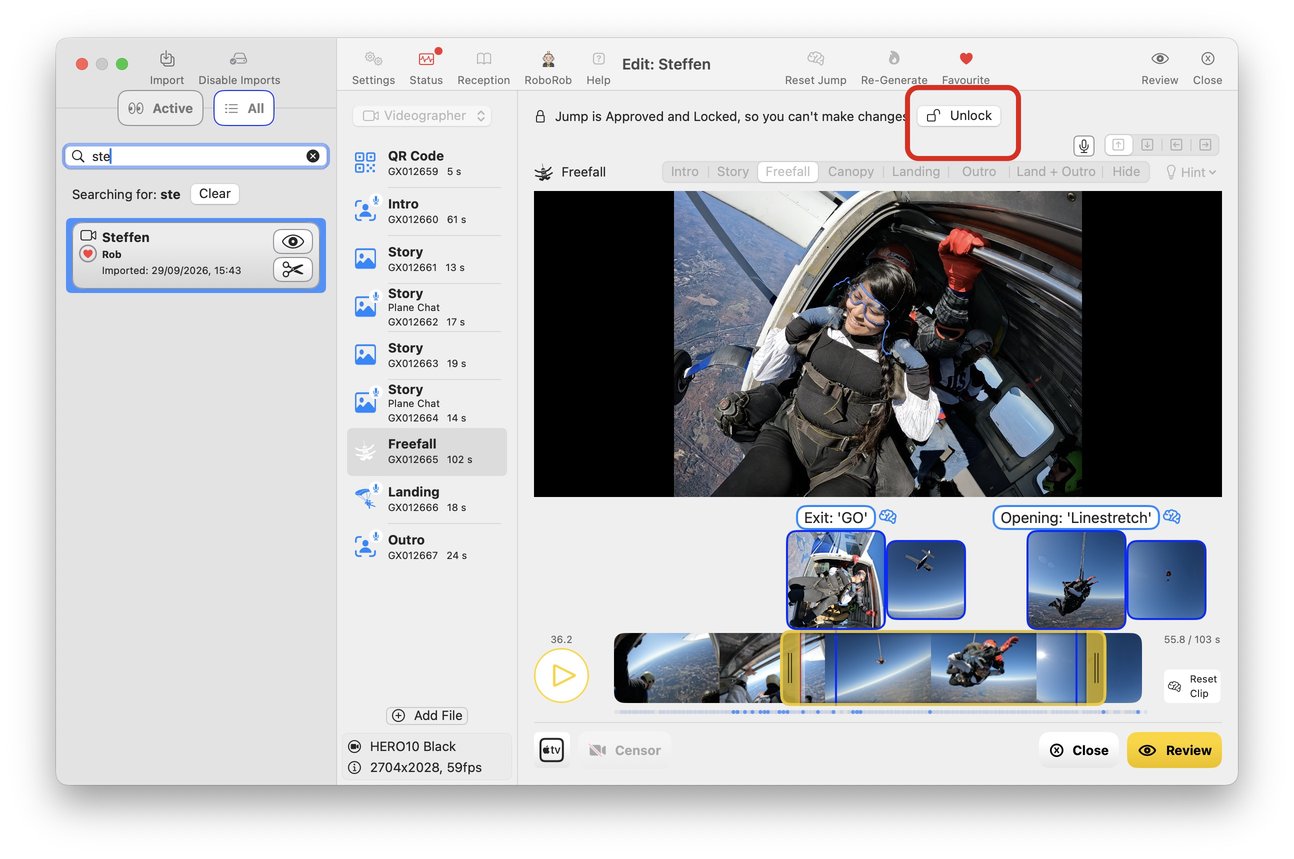Select the Canopy clip type tab

click(851, 172)
